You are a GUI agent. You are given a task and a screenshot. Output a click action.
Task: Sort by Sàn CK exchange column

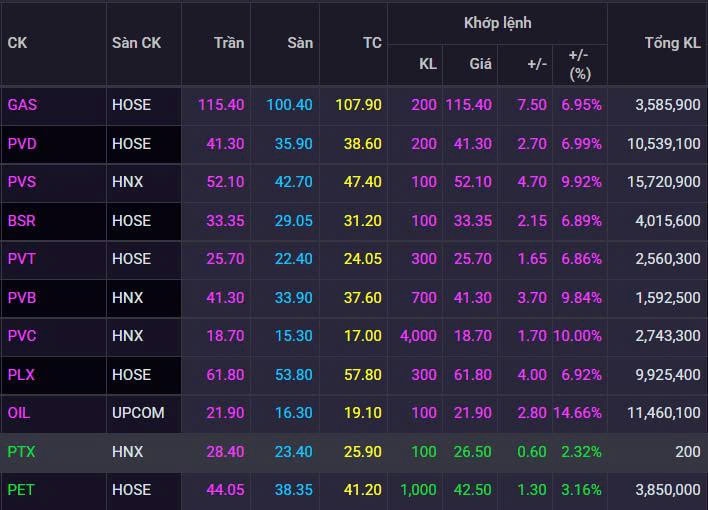click(x=136, y=43)
